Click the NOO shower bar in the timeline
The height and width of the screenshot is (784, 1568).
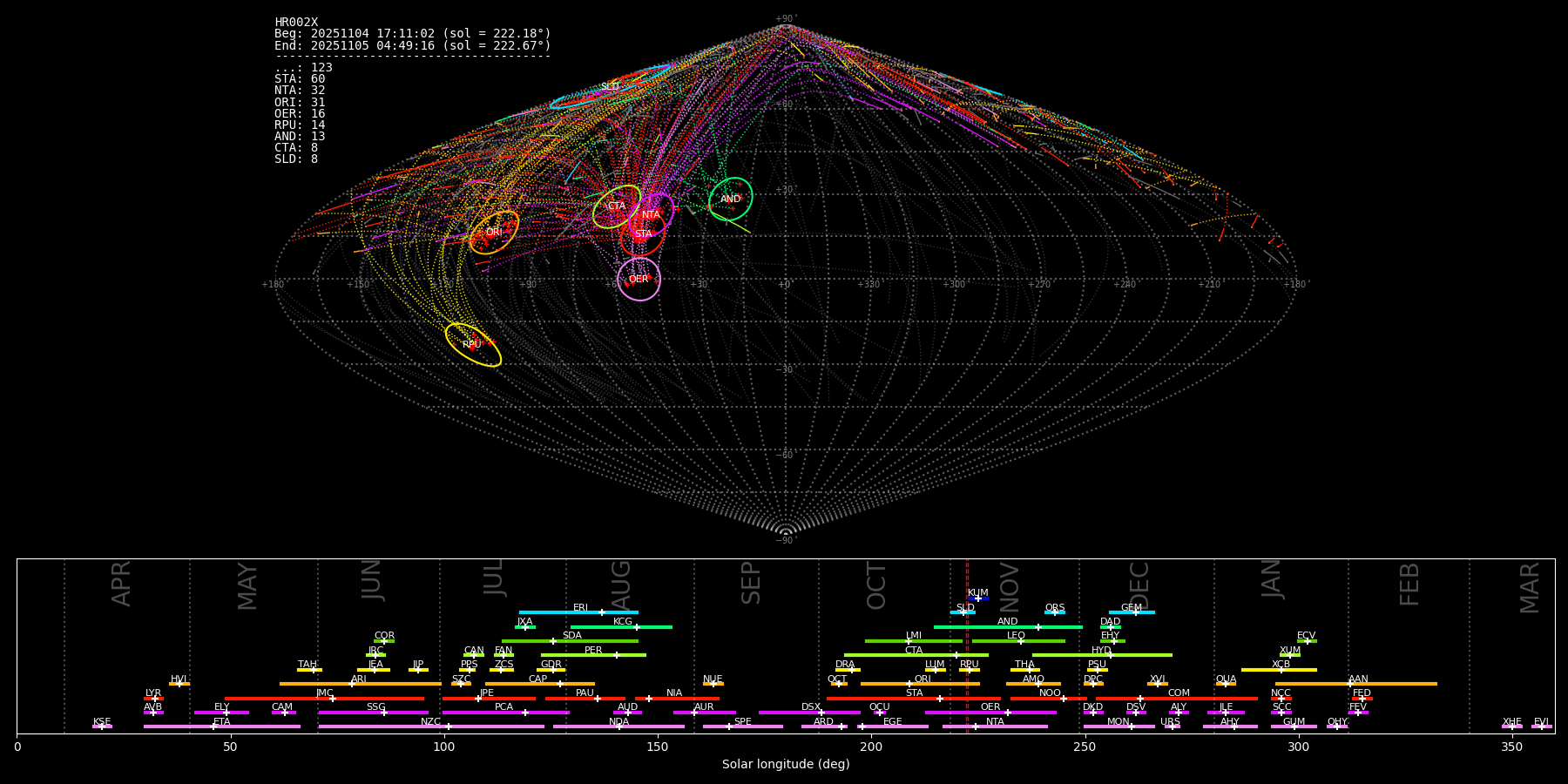(x=1049, y=699)
